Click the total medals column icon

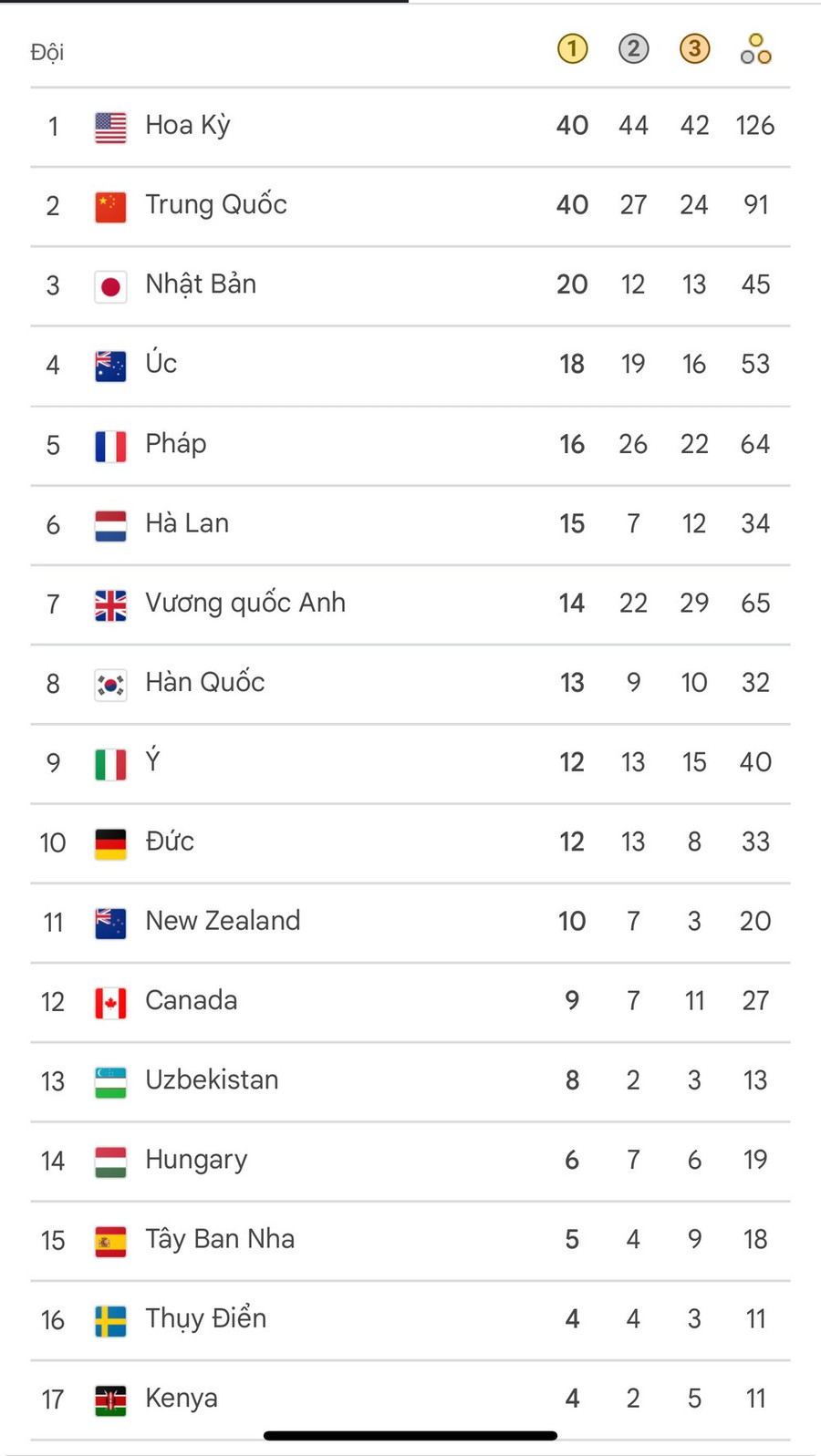click(x=755, y=49)
